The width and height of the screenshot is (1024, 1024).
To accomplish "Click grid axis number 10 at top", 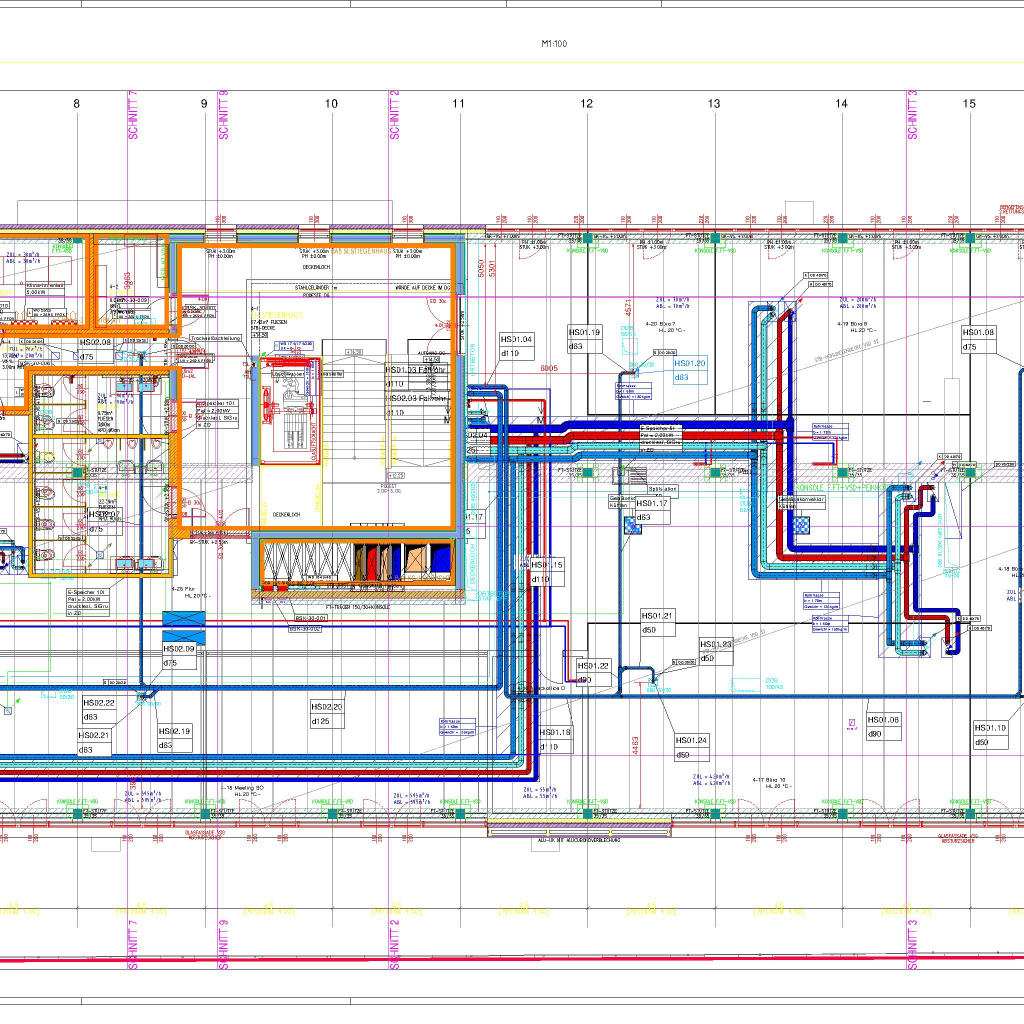I will (331, 104).
